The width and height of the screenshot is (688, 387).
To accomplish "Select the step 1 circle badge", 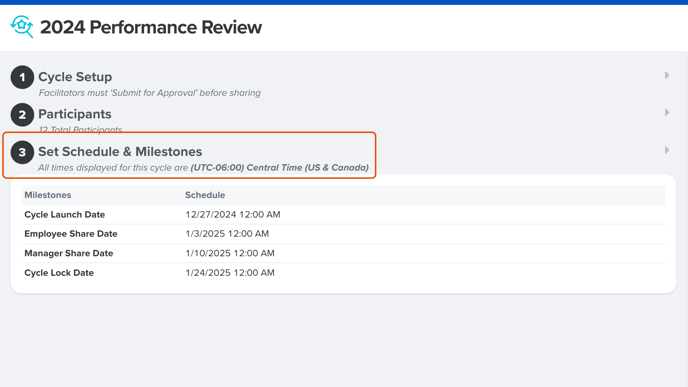I will pos(22,77).
